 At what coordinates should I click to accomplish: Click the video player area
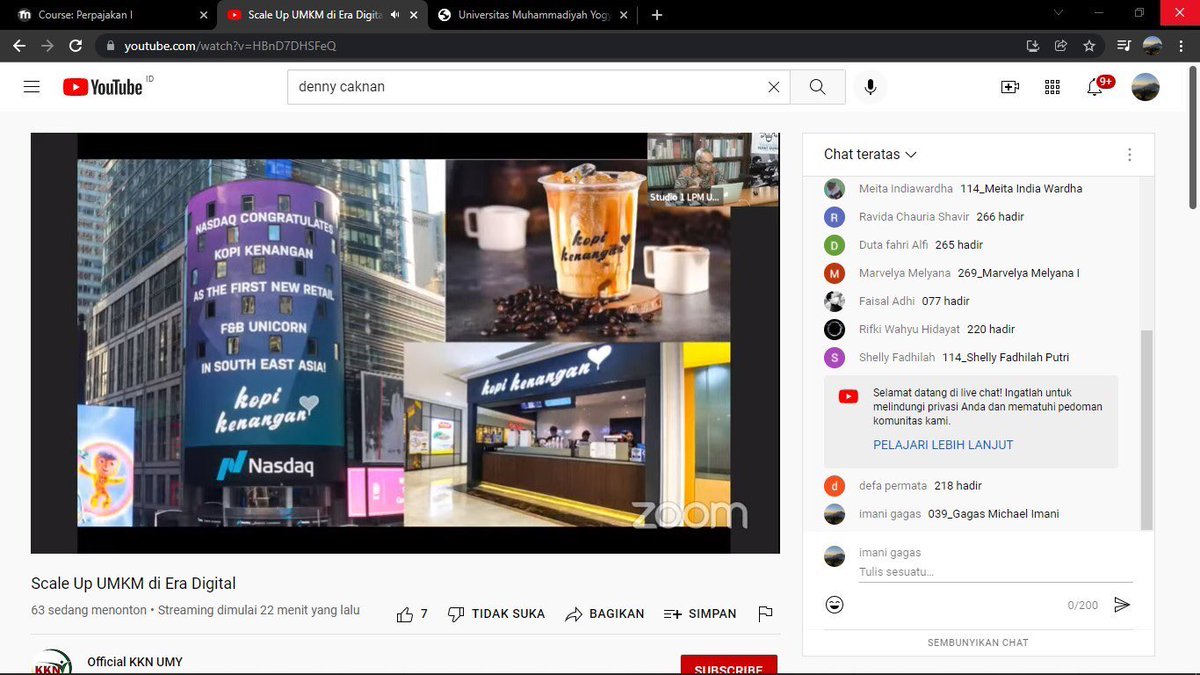tap(405, 343)
